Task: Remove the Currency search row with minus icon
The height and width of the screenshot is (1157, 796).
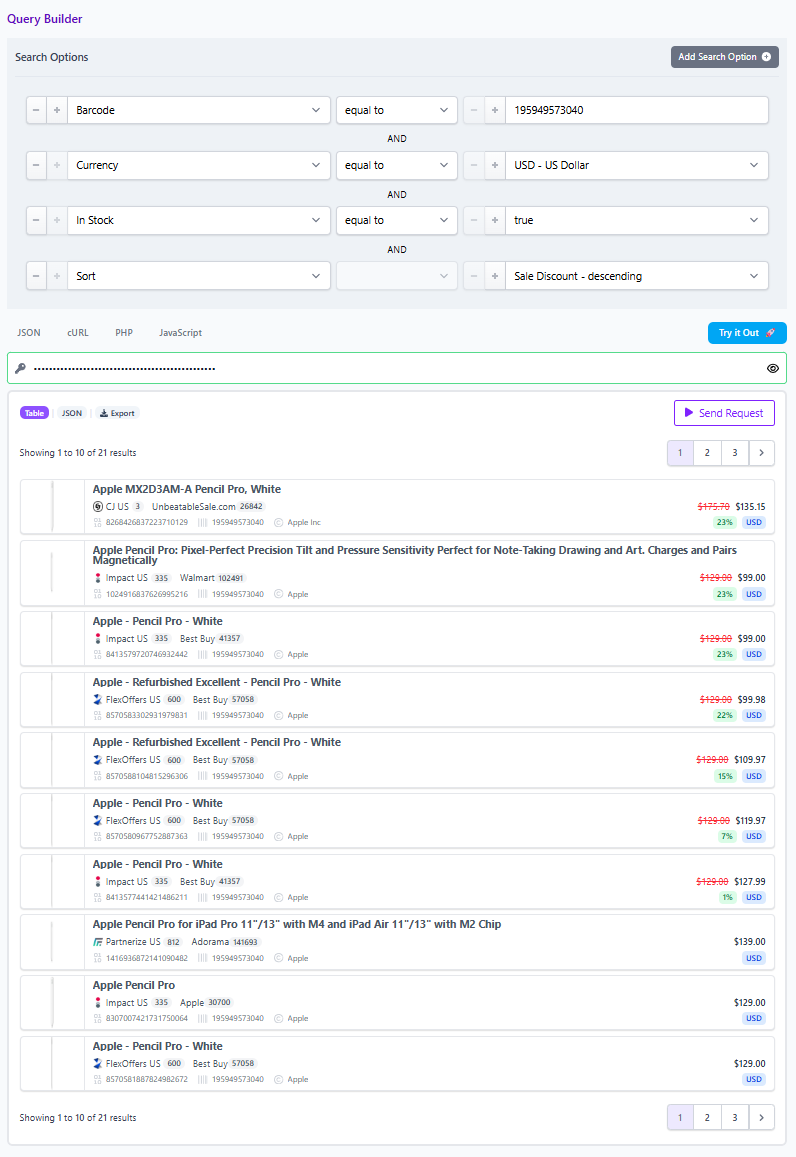Action: [36, 165]
